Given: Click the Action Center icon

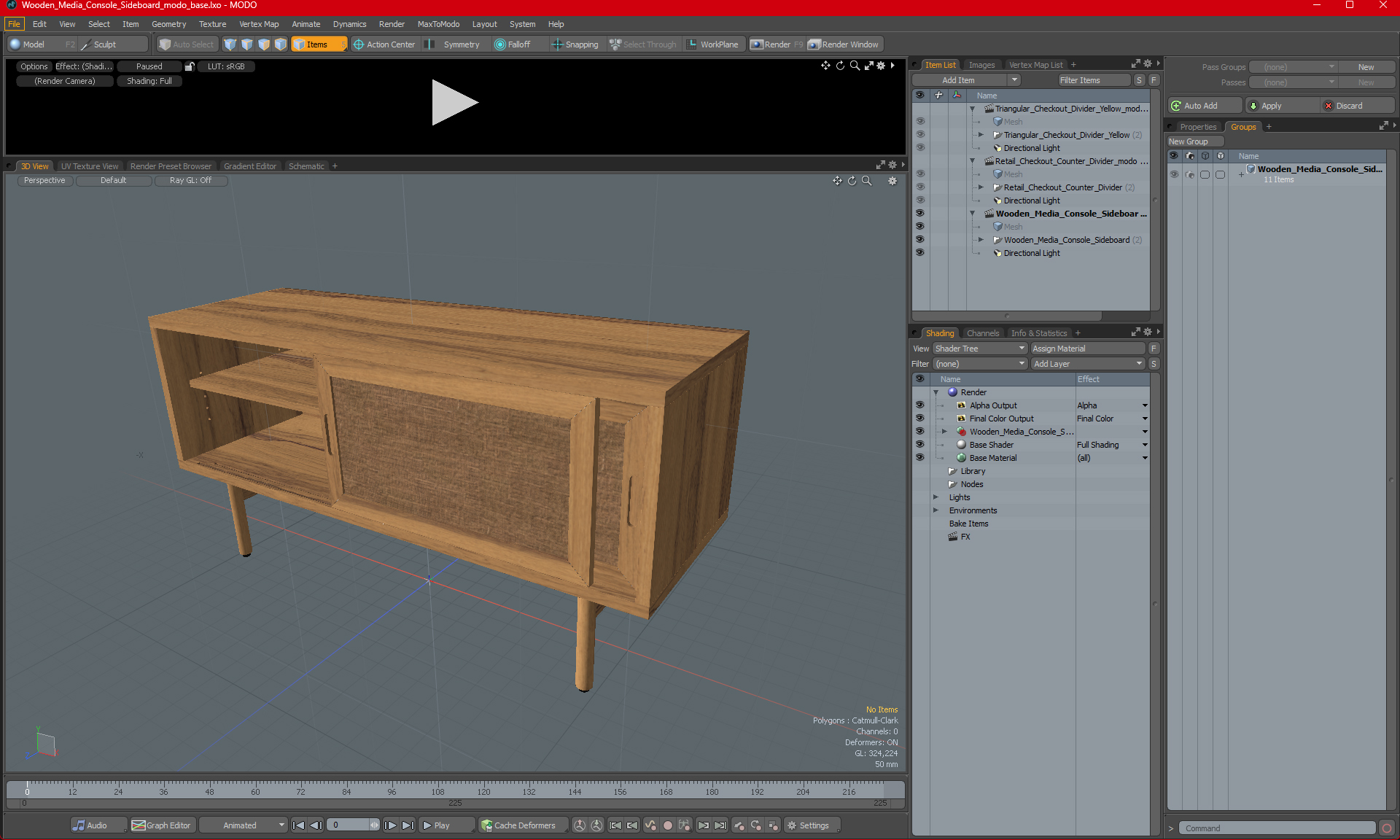Looking at the screenshot, I should click(x=359, y=44).
